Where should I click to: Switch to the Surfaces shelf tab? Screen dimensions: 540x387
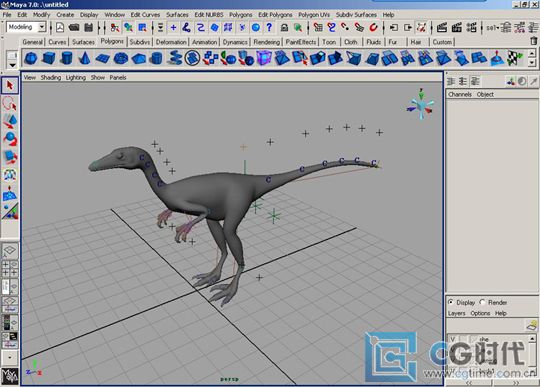[83, 42]
